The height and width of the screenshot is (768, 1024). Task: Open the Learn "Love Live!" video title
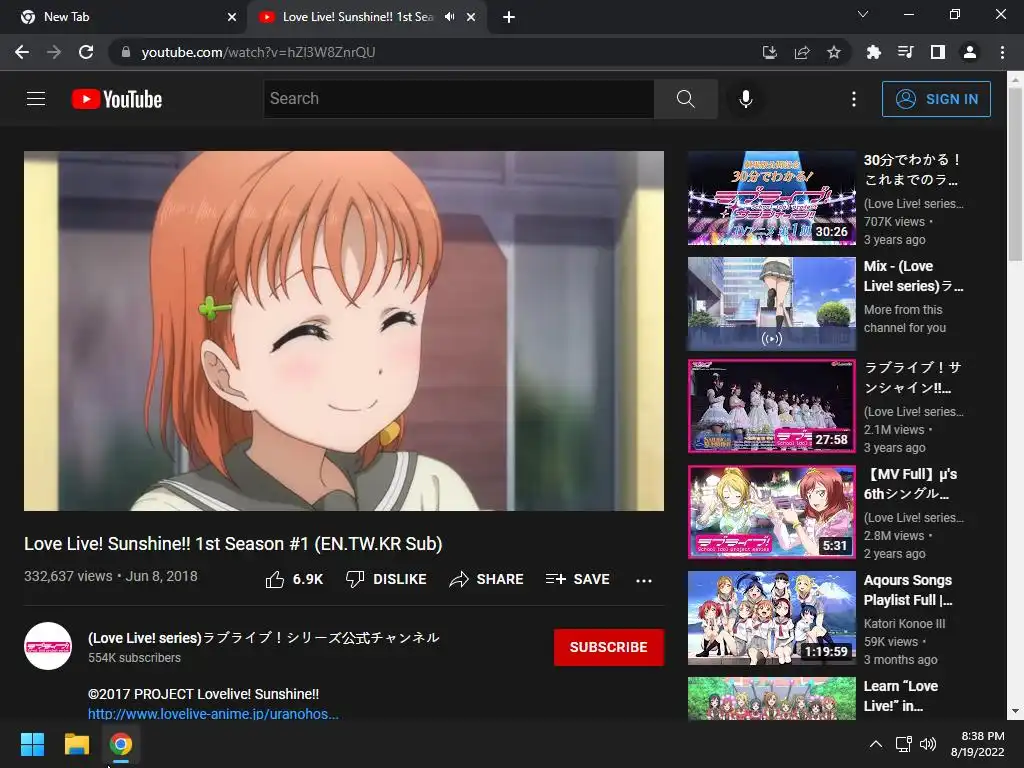901,696
